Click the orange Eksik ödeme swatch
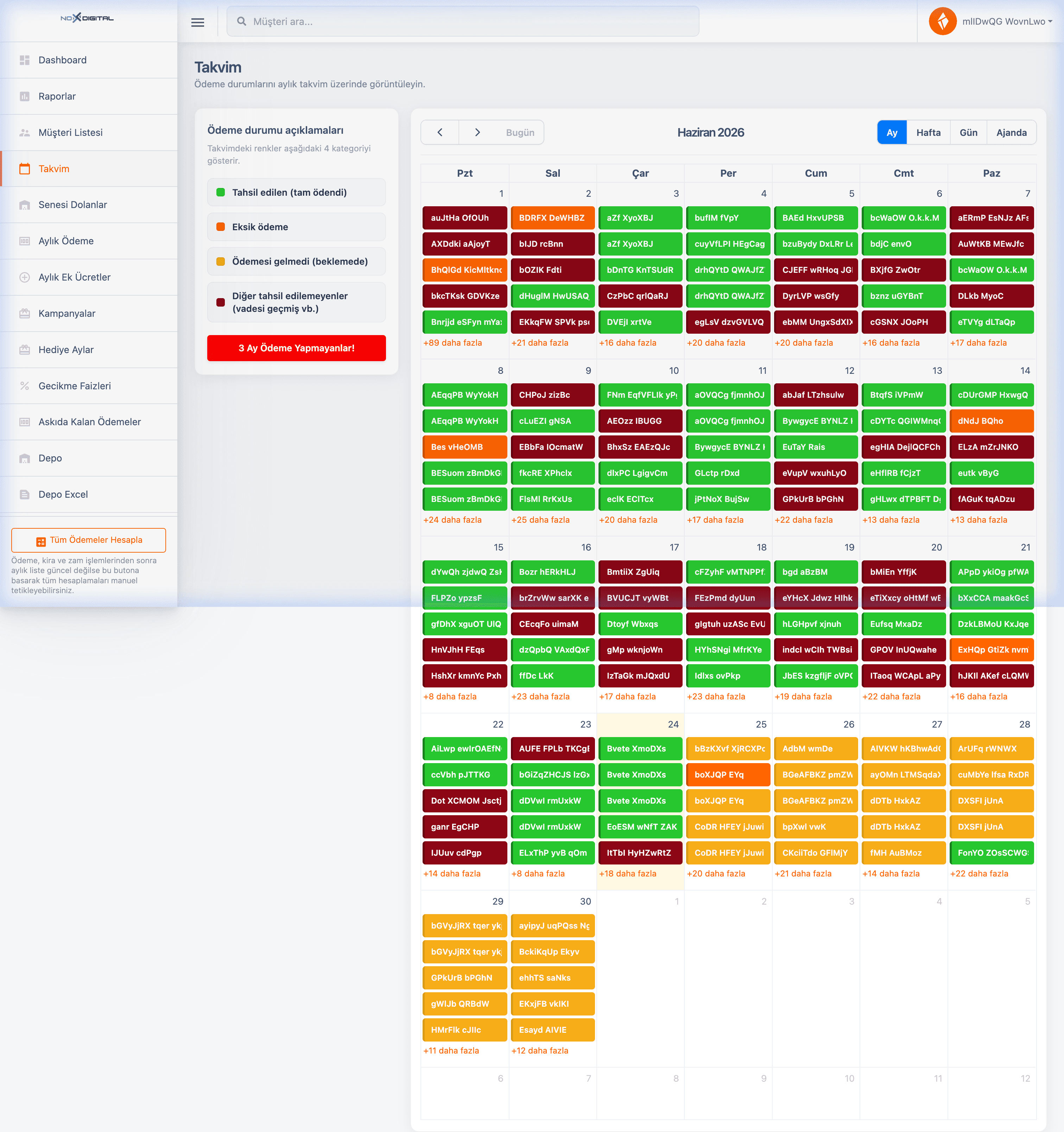 tap(221, 227)
